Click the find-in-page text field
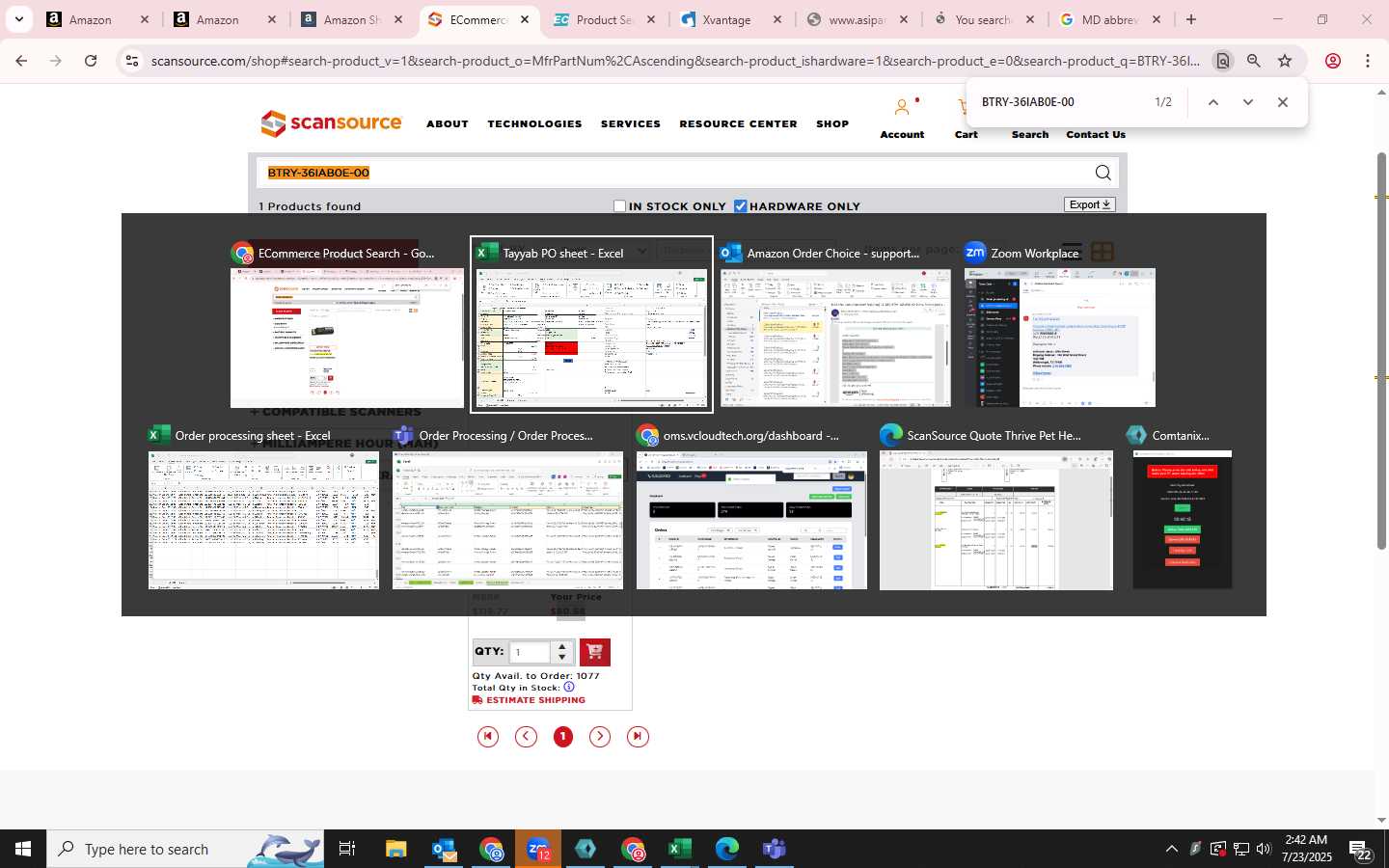This screenshot has height=868, width=1389. (1061, 102)
